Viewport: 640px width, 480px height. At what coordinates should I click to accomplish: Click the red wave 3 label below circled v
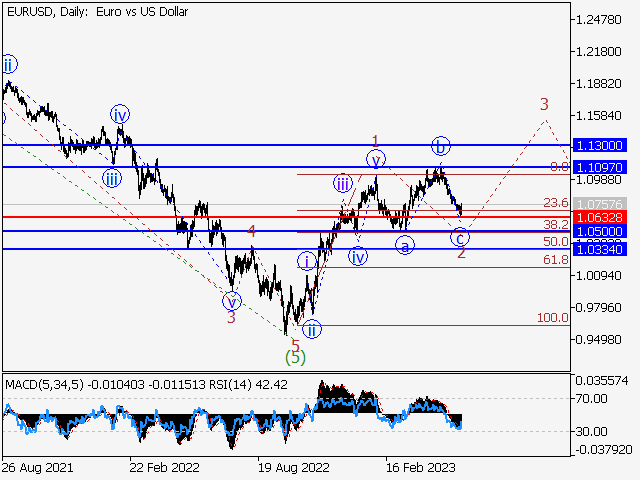click(231, 317)
